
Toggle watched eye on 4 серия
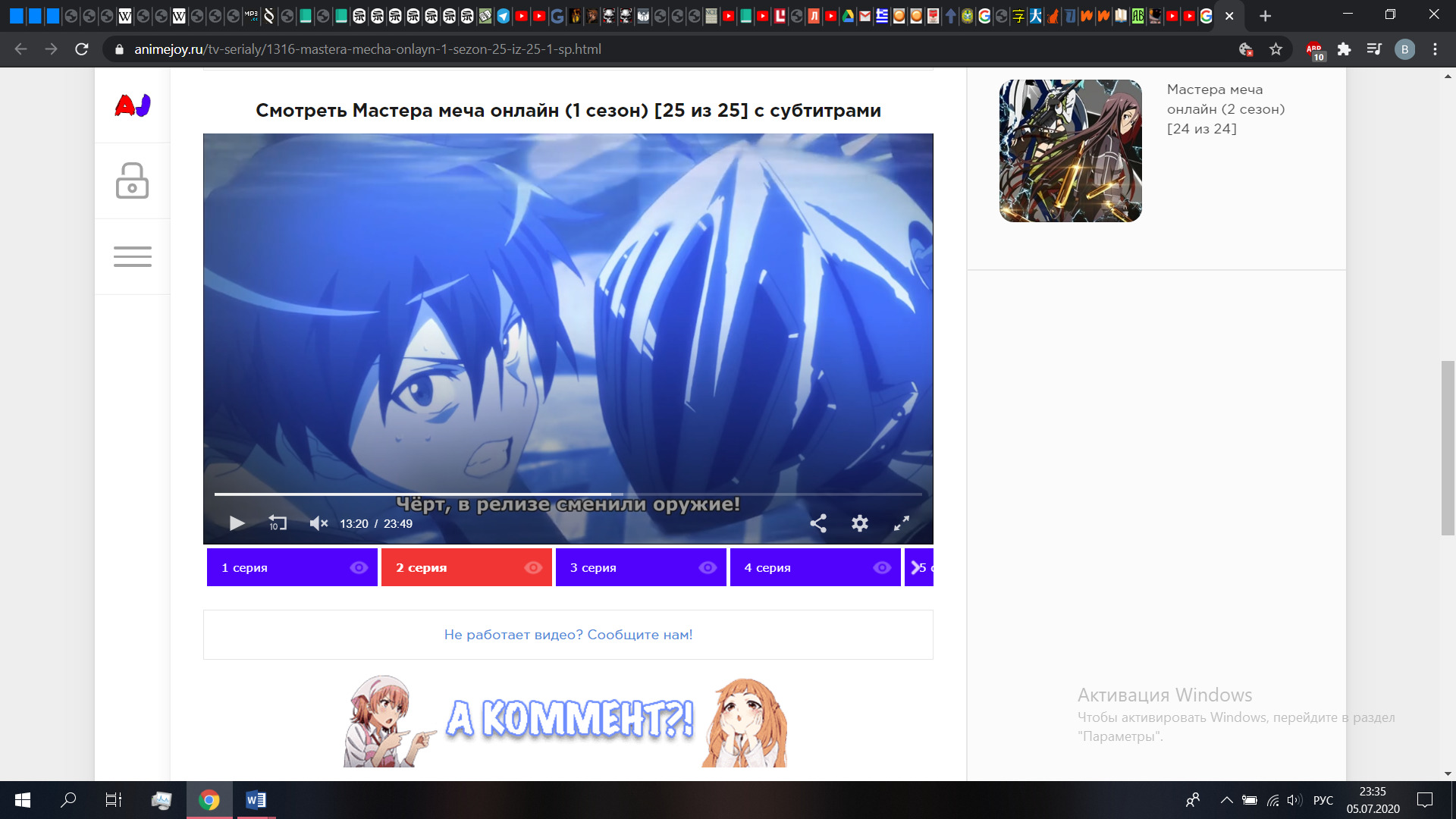pyautogui.click(x=882, y=568)
